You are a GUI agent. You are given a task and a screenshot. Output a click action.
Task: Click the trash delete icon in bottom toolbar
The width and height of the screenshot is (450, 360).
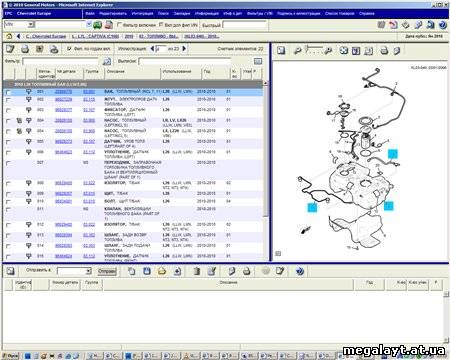(197, 271)
